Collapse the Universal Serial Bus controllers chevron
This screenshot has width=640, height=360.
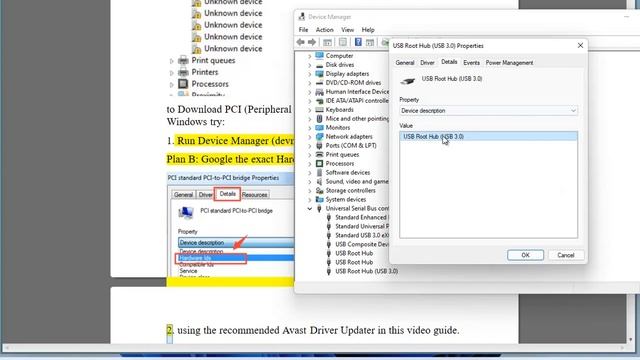coord(309,209)
